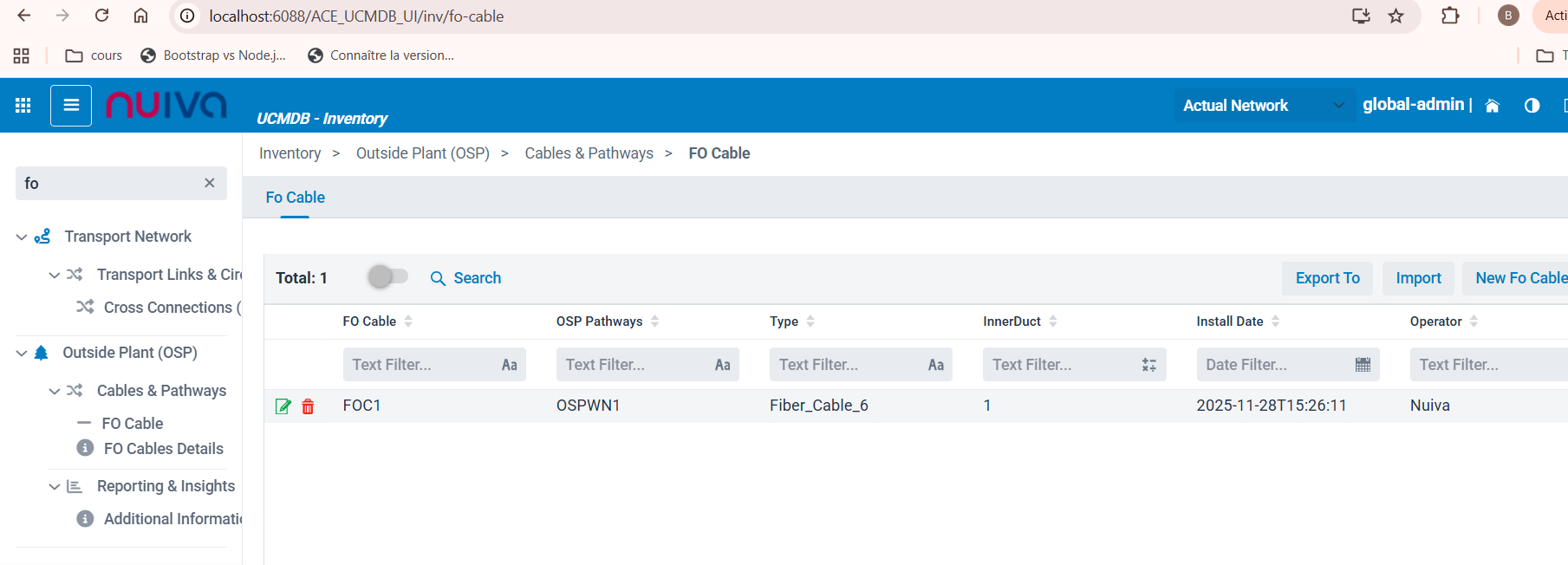Viewport: 1568px width, 565px height.
Task: Collapse the Transport Network tree node
Action: pyautogui.click(x=22, y=237)
